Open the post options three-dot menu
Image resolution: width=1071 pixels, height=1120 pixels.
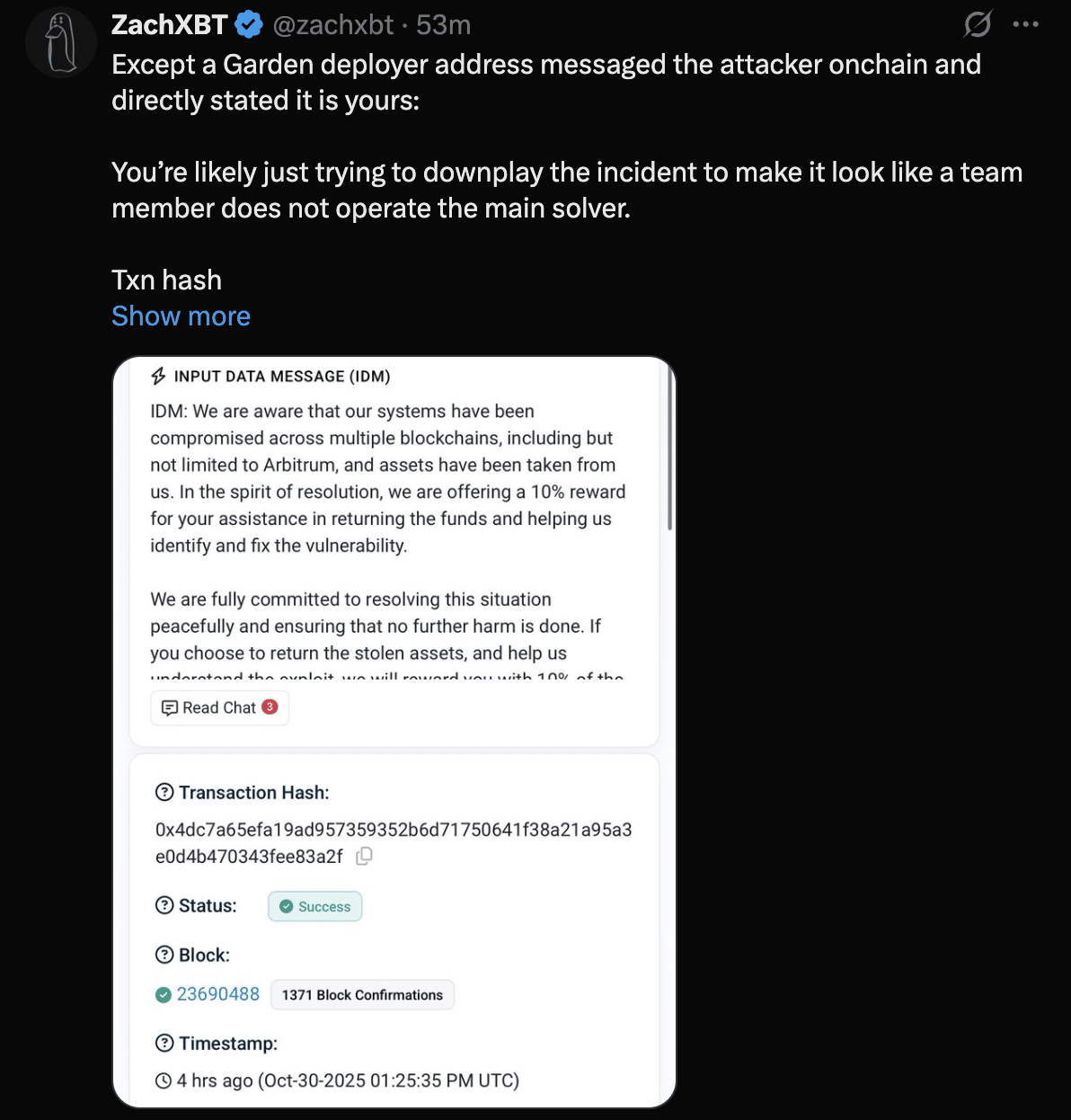(x=1026, y=24)
